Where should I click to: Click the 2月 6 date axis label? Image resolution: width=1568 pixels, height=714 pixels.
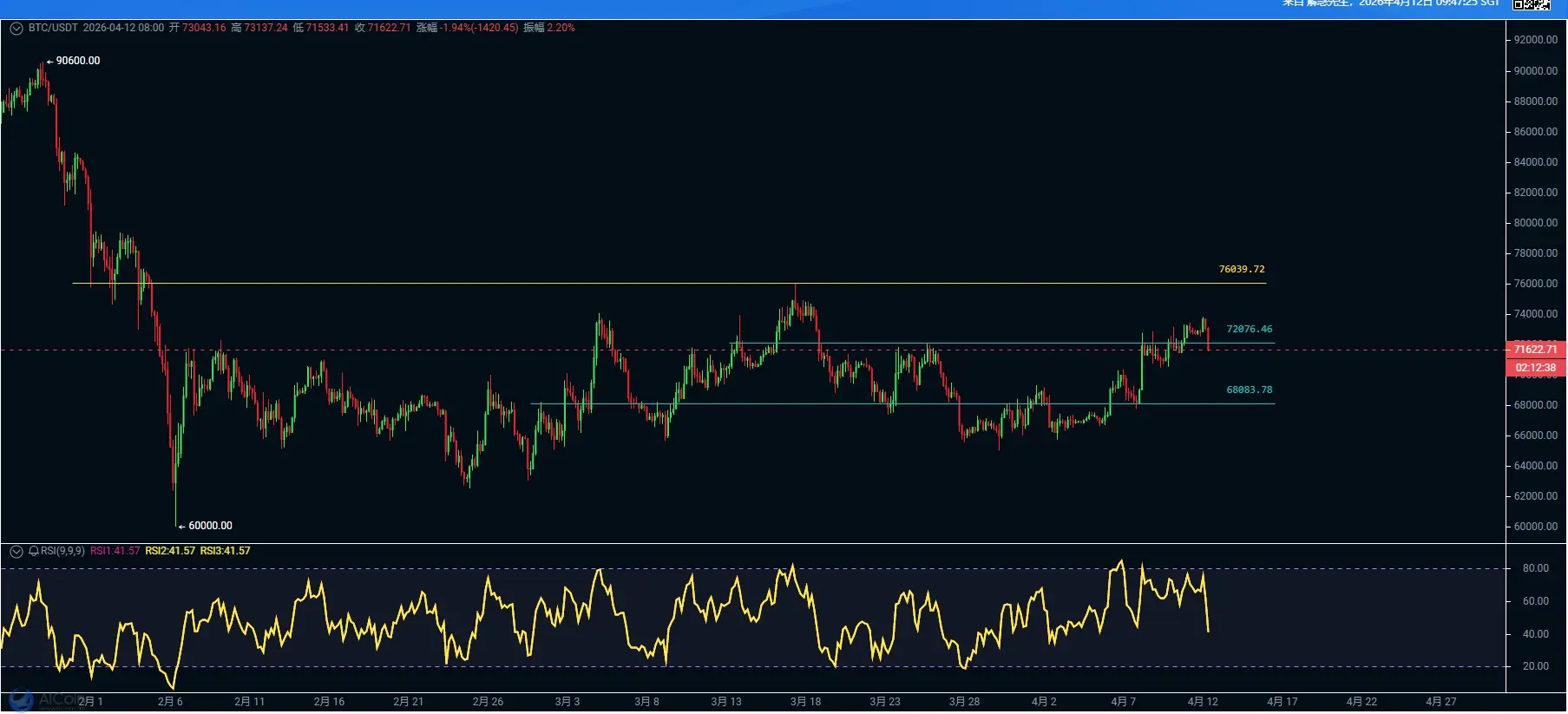170,702
